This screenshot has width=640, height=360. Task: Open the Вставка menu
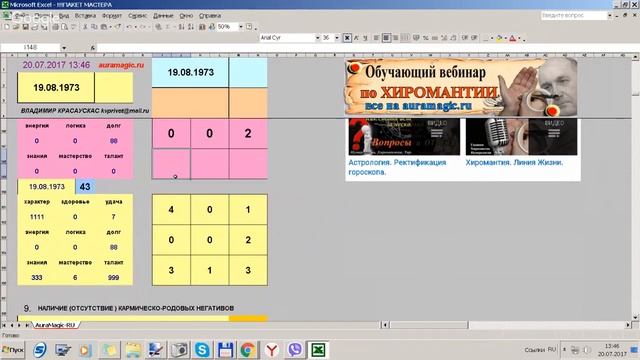(x=85, y=16)
